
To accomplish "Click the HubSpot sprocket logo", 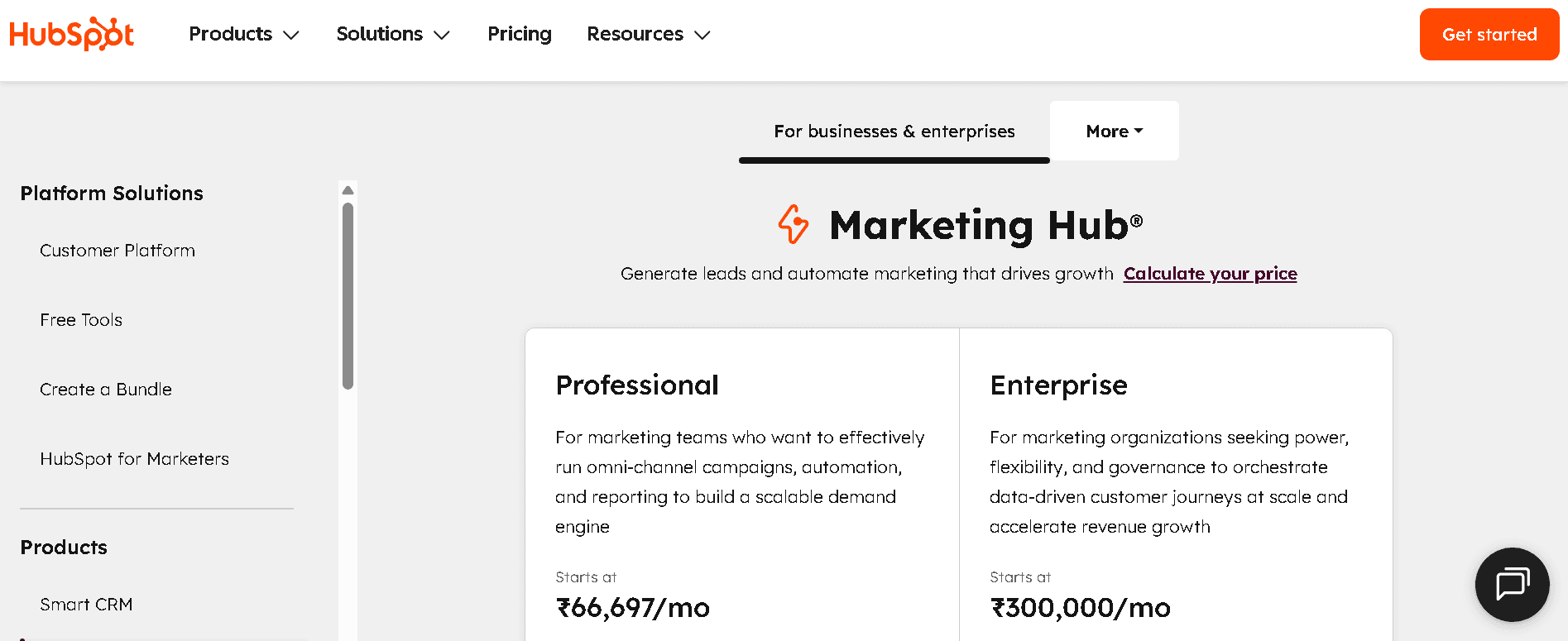I will click(71, 34).
